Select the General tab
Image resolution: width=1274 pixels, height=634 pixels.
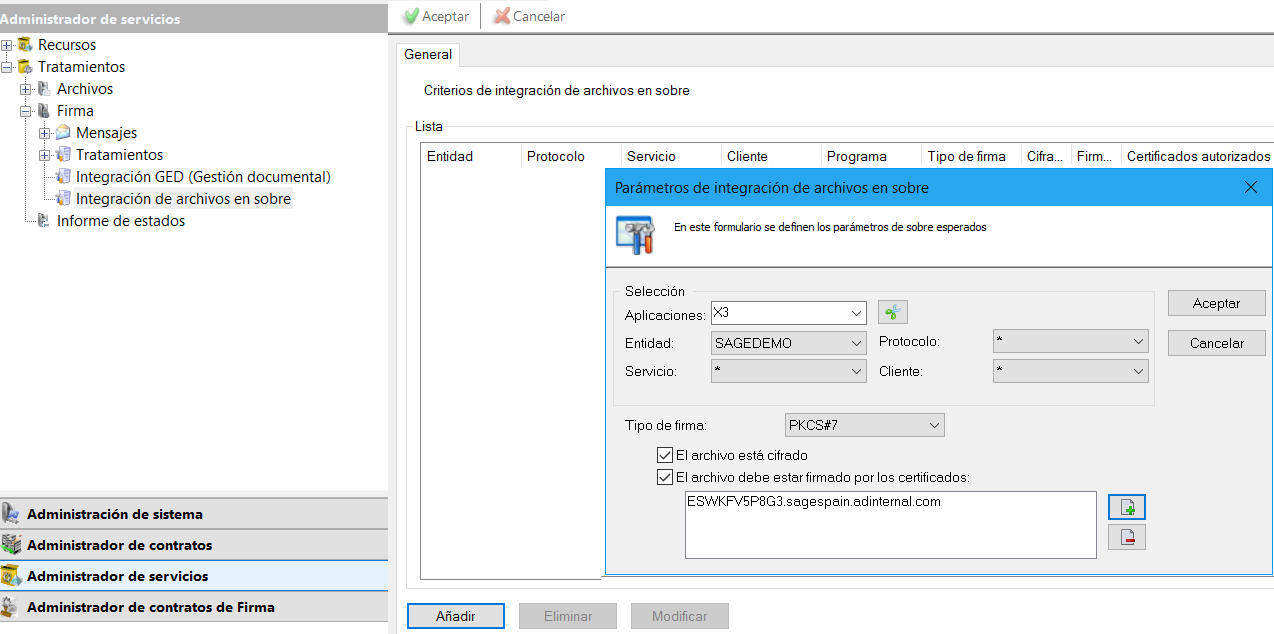click(428, 55)
